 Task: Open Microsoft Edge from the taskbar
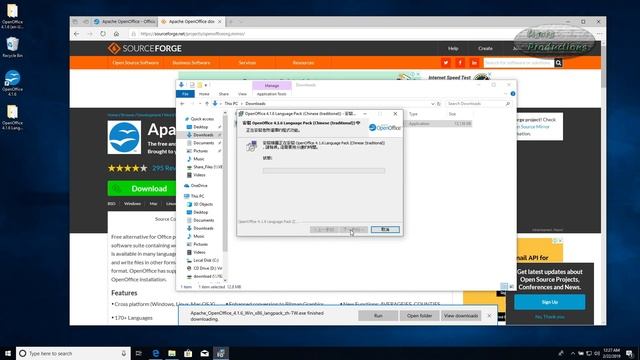point(156,353)
